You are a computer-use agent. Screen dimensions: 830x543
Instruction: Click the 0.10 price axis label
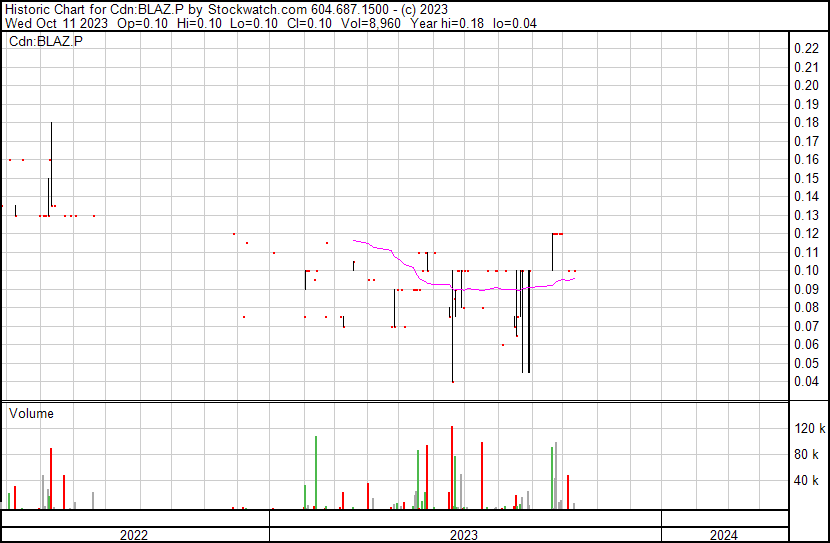(805, 271)
